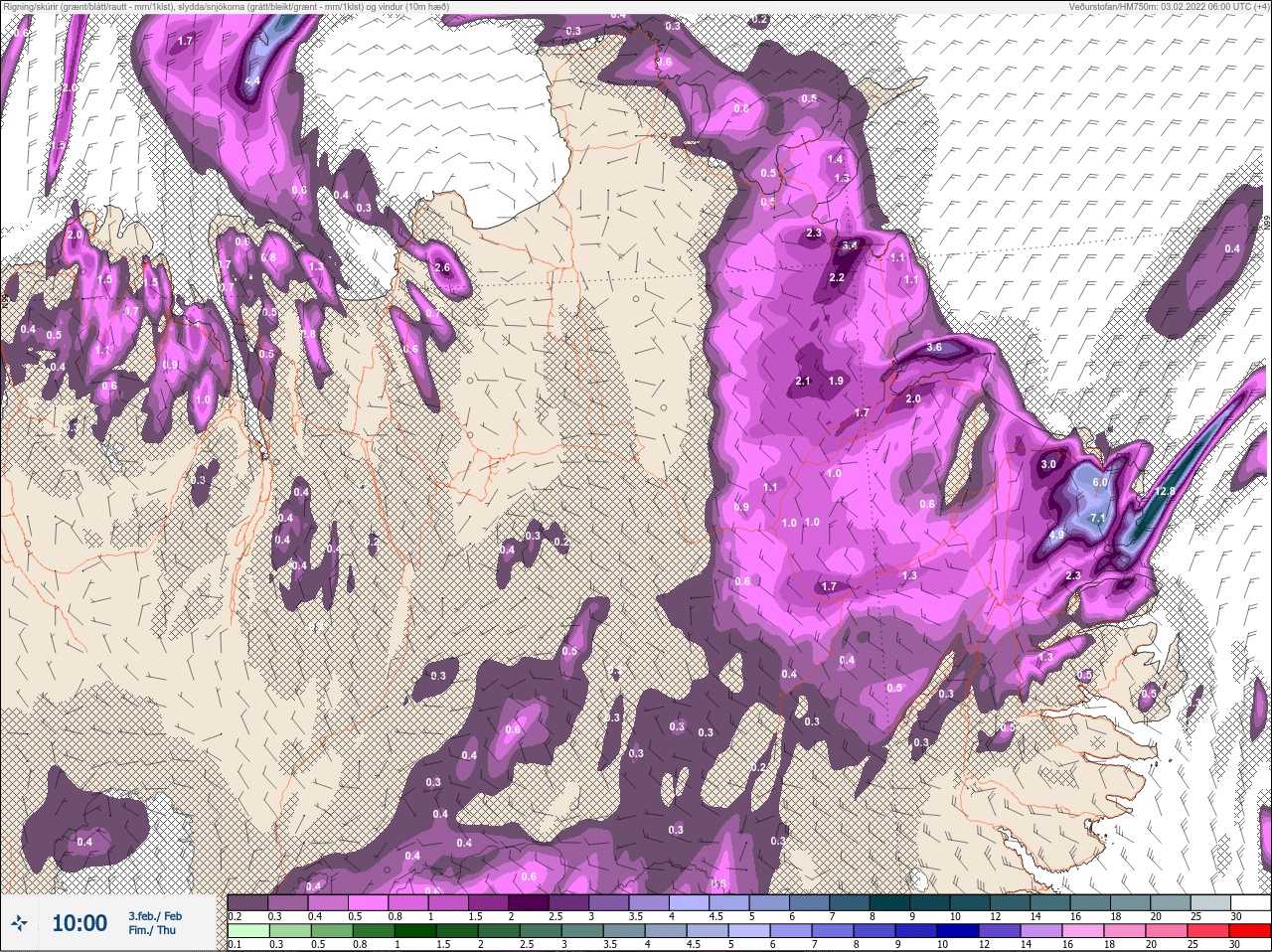Click the 3.4 precipitation value on map
The height and width of the screenshot is (952, 1272).
[849, 245]
